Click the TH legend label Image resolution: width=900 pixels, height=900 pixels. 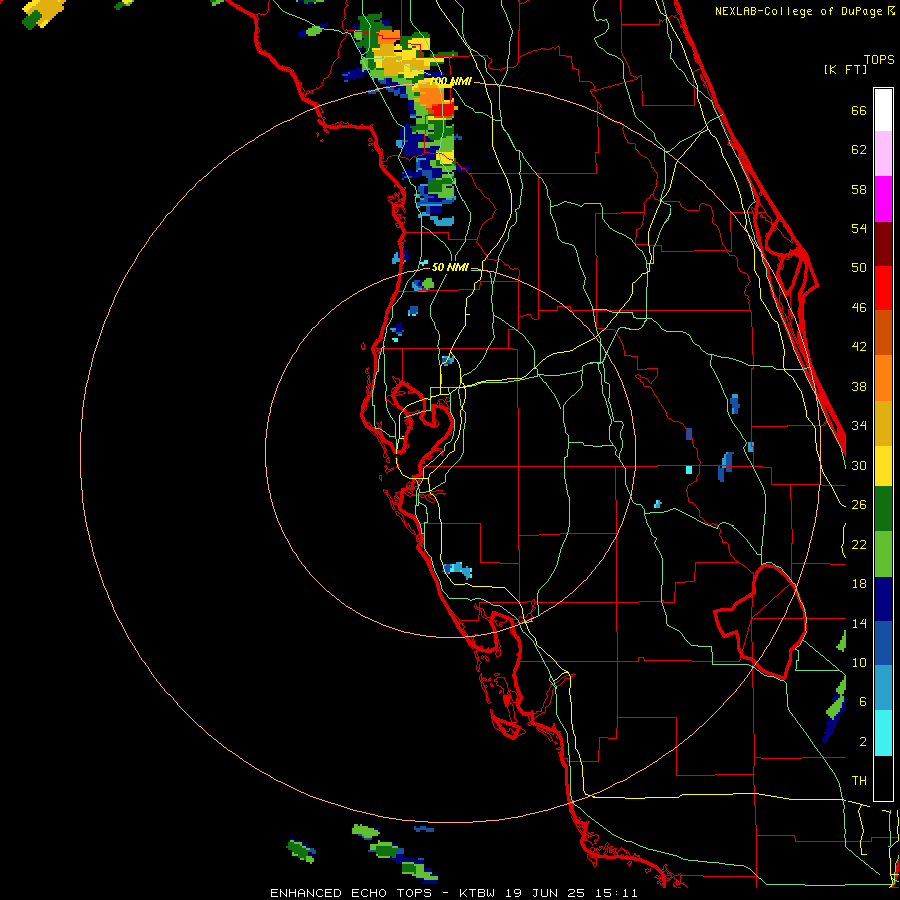pyautogui.click(x=859, y=781)
